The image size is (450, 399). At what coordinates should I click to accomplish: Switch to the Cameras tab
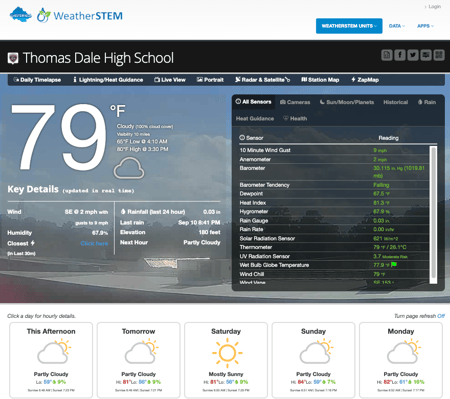(x=295, y=102)
